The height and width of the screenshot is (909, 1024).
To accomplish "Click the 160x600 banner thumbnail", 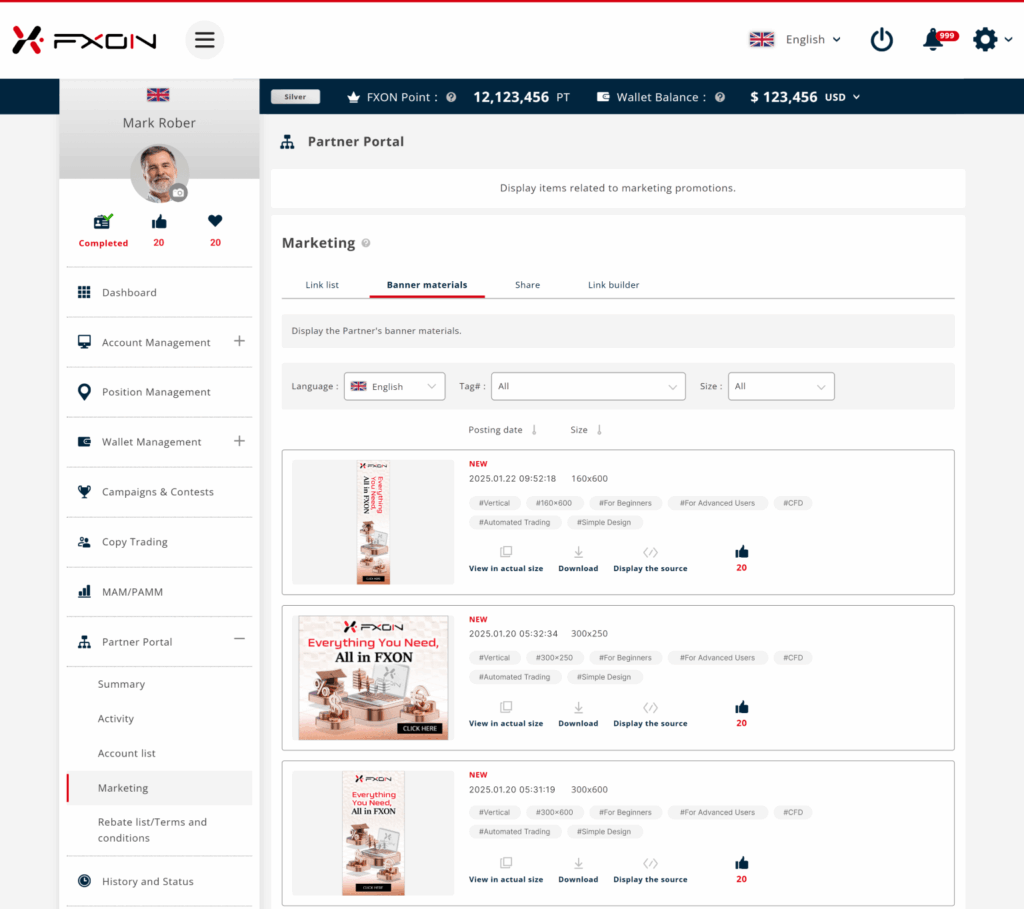I will pyautogui.click(x=373, y=522).
